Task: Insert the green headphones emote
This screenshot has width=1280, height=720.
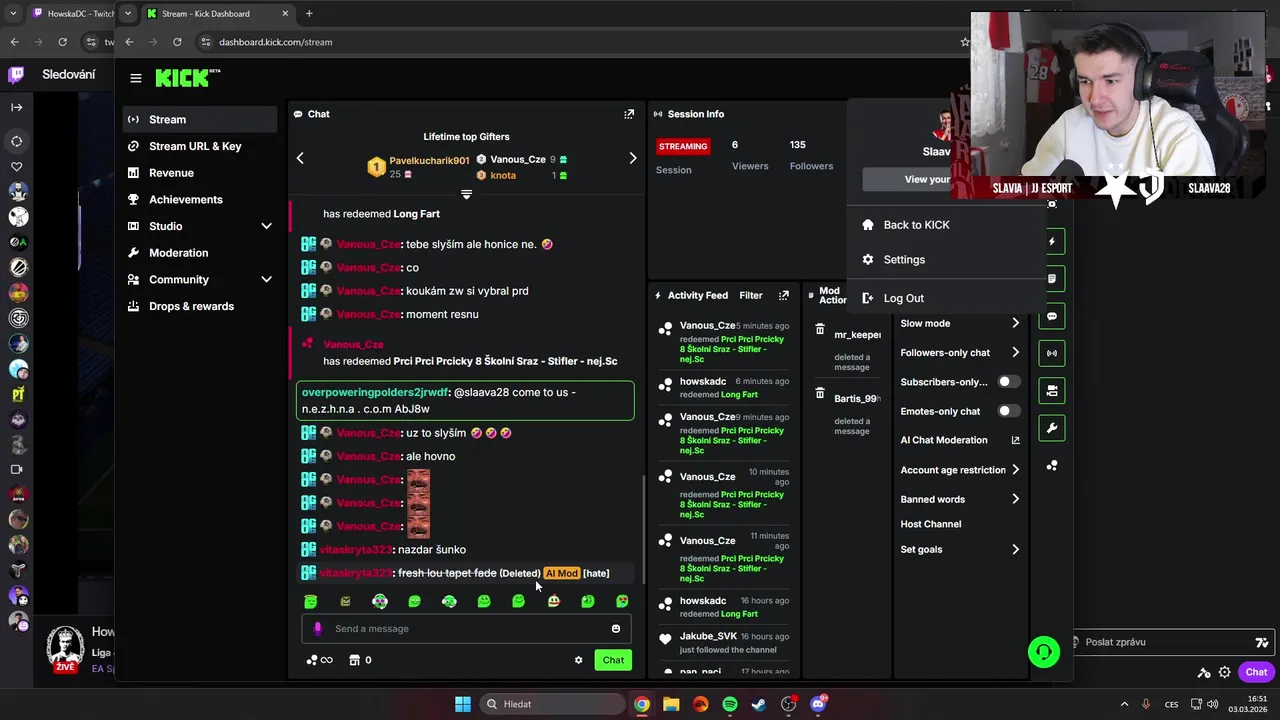Action: 449,601
